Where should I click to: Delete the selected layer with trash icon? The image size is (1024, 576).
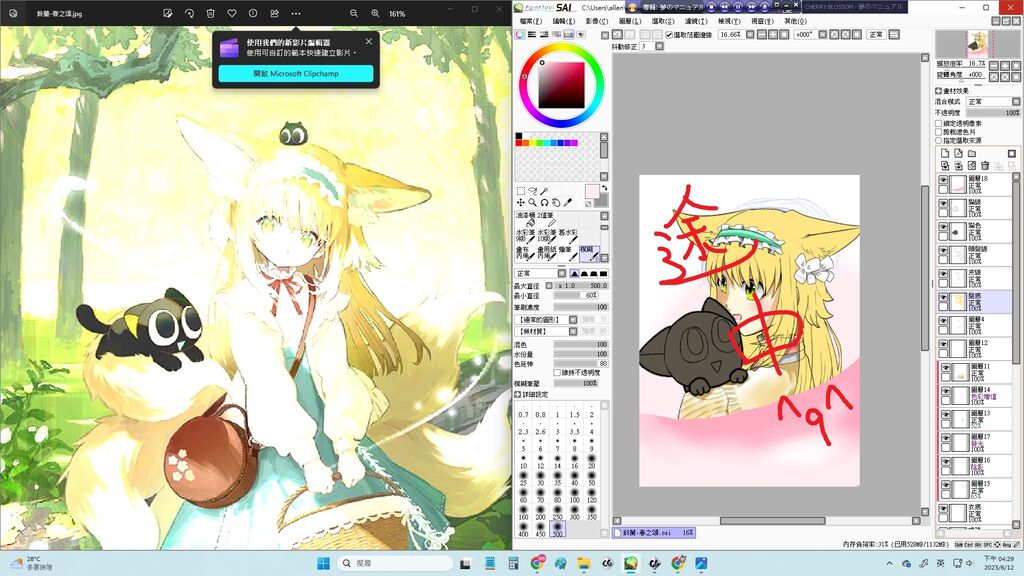pos(985,166)
